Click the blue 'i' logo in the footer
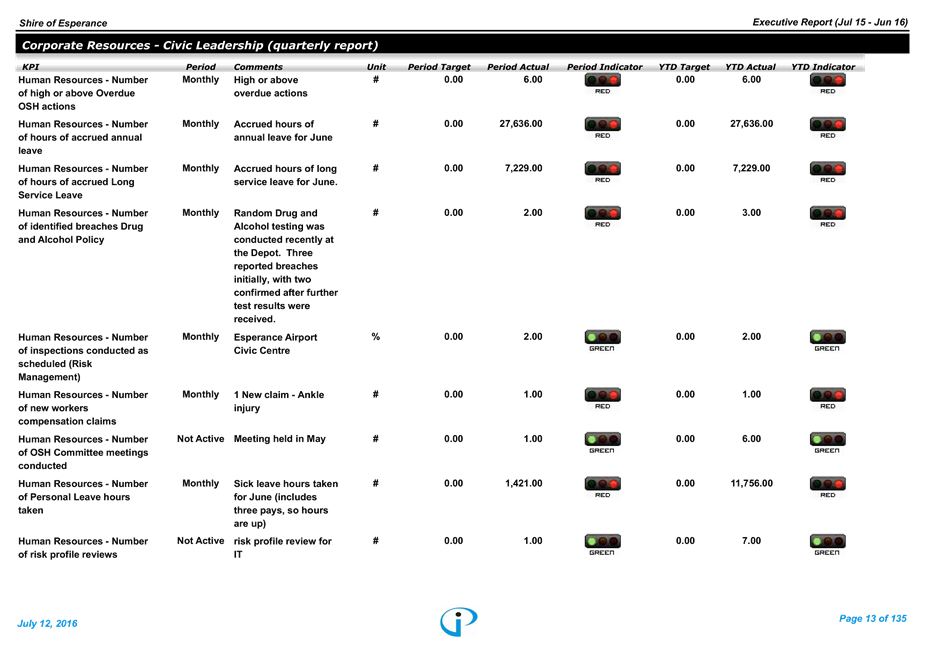This screenshot has height=657, width=928. pos(459,621)
